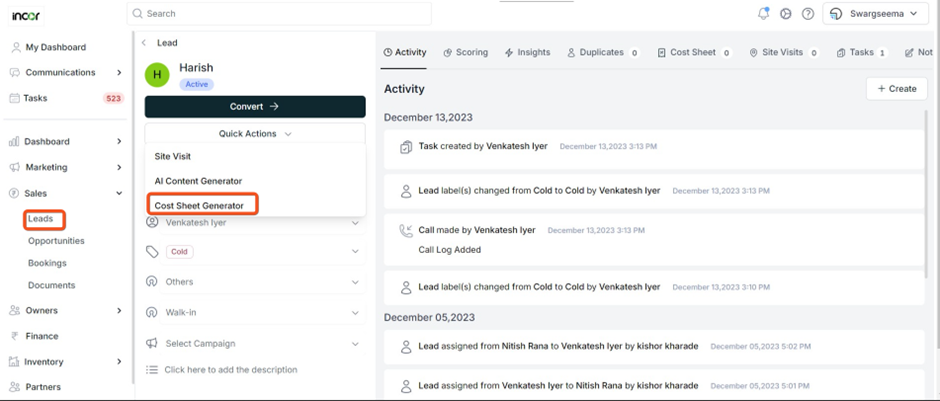Click the megaphone icon beside Select Campaign
This screenshot has width=940, height=401.
[152, 343]
